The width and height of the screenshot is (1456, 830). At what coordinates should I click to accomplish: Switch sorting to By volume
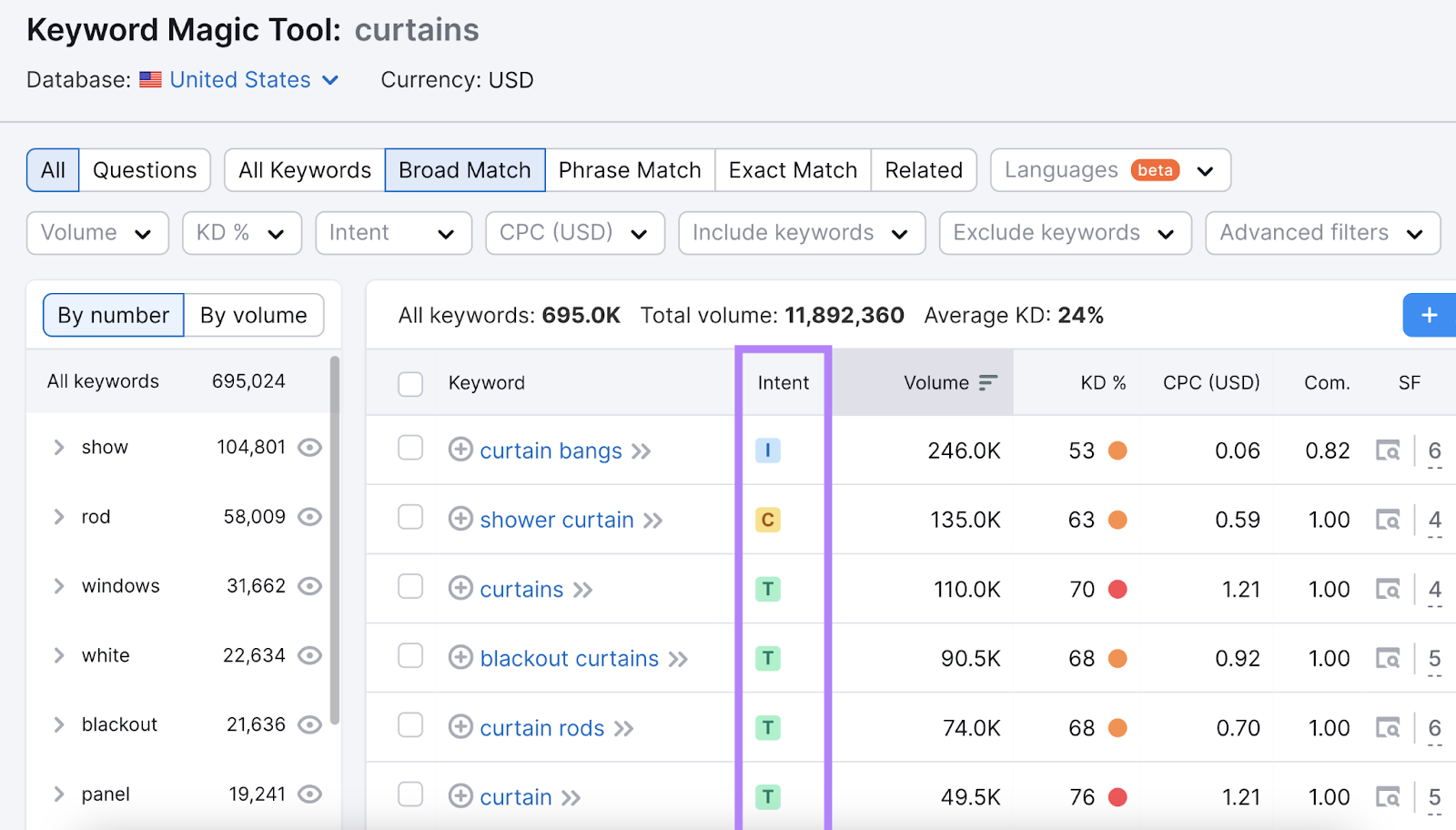[254, 315]
